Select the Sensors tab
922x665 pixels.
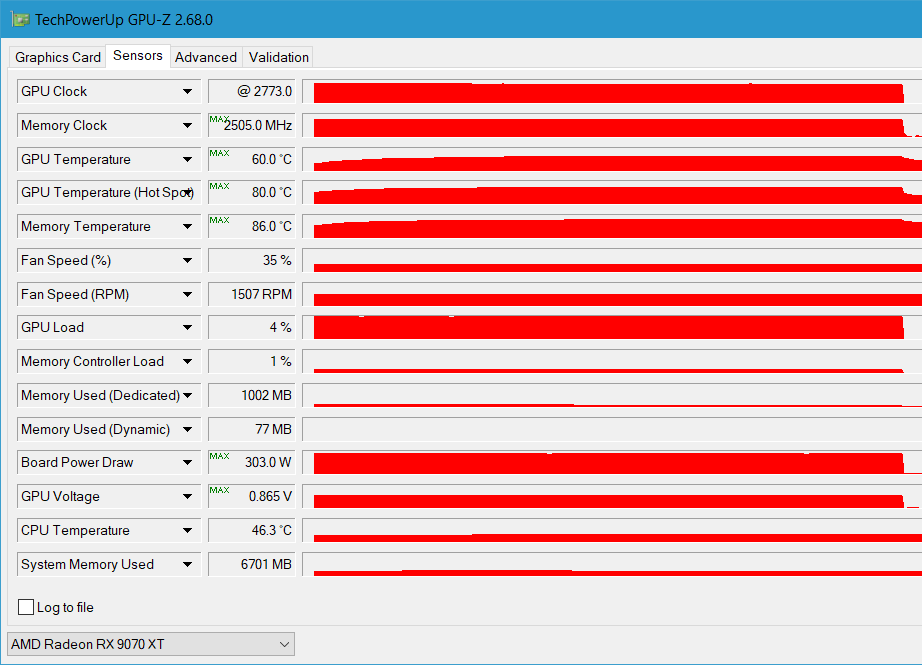click(138, 56)
